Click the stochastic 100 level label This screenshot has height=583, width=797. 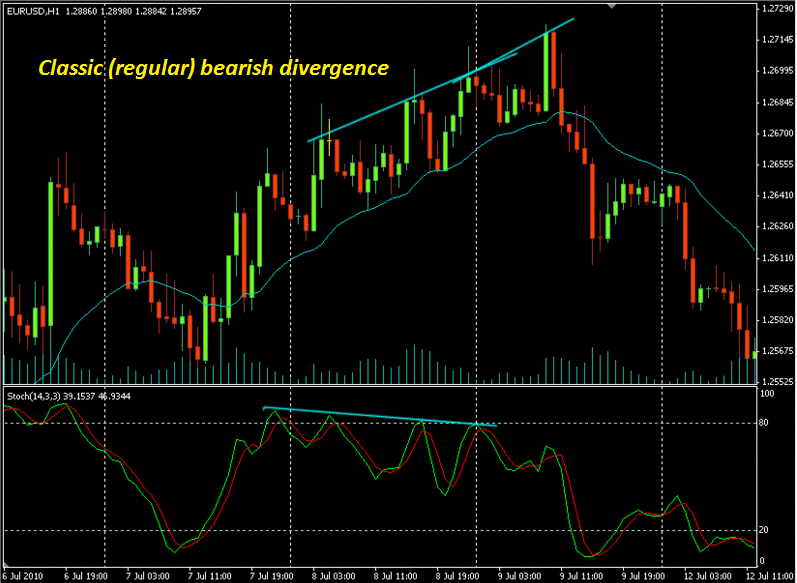[768, 394]
